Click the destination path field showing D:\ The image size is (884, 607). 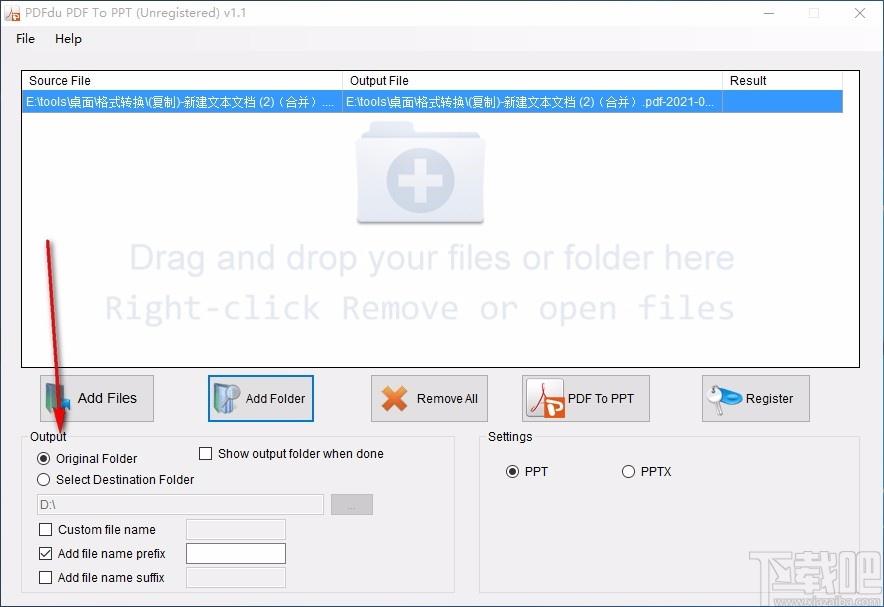[x=180, y=504]
